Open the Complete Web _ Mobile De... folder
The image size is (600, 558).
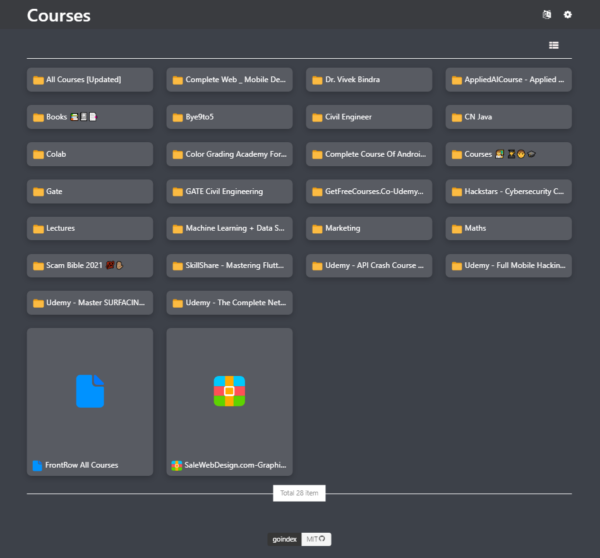230,80
